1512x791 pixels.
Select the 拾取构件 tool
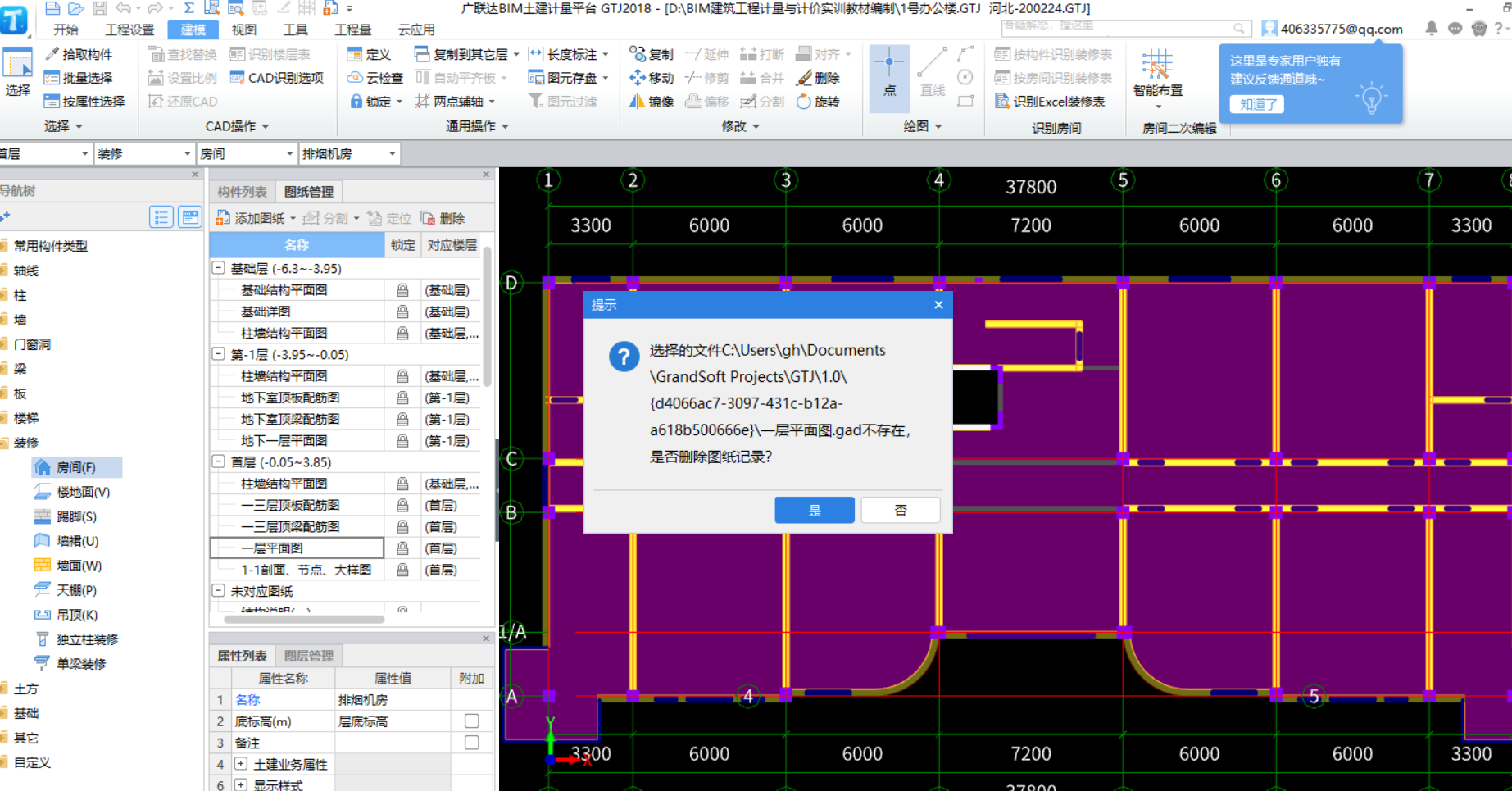(79, 54)
